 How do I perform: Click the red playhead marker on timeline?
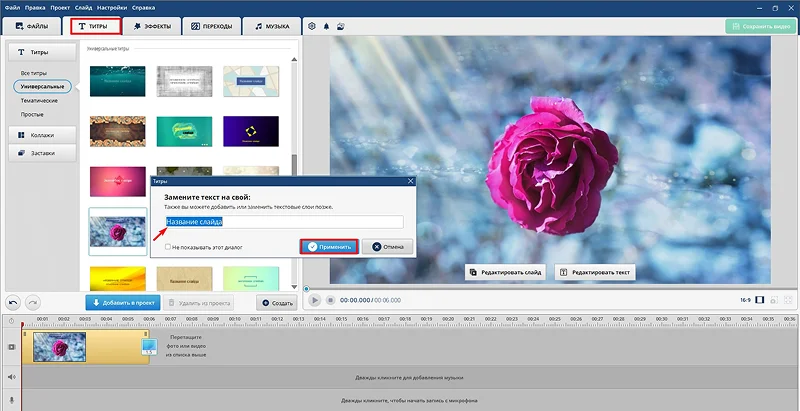coord(22,325)
